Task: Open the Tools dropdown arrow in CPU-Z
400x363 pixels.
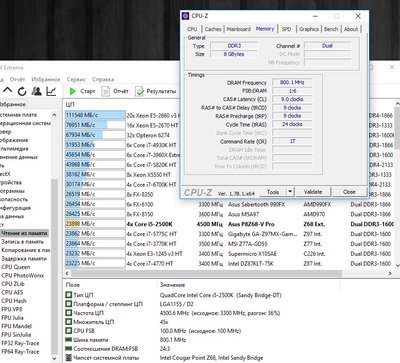Action: (290, 192)
